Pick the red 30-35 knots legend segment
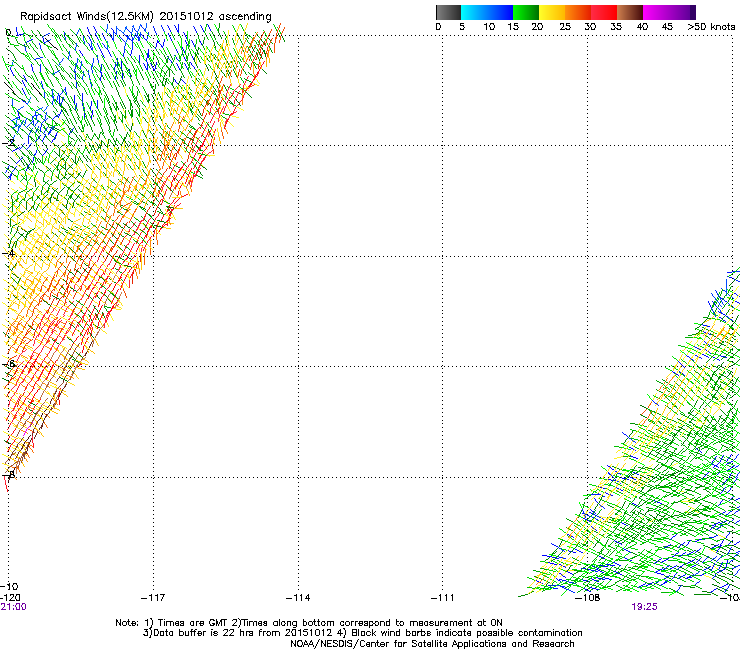The image size is (740, 650). [604, 12]
